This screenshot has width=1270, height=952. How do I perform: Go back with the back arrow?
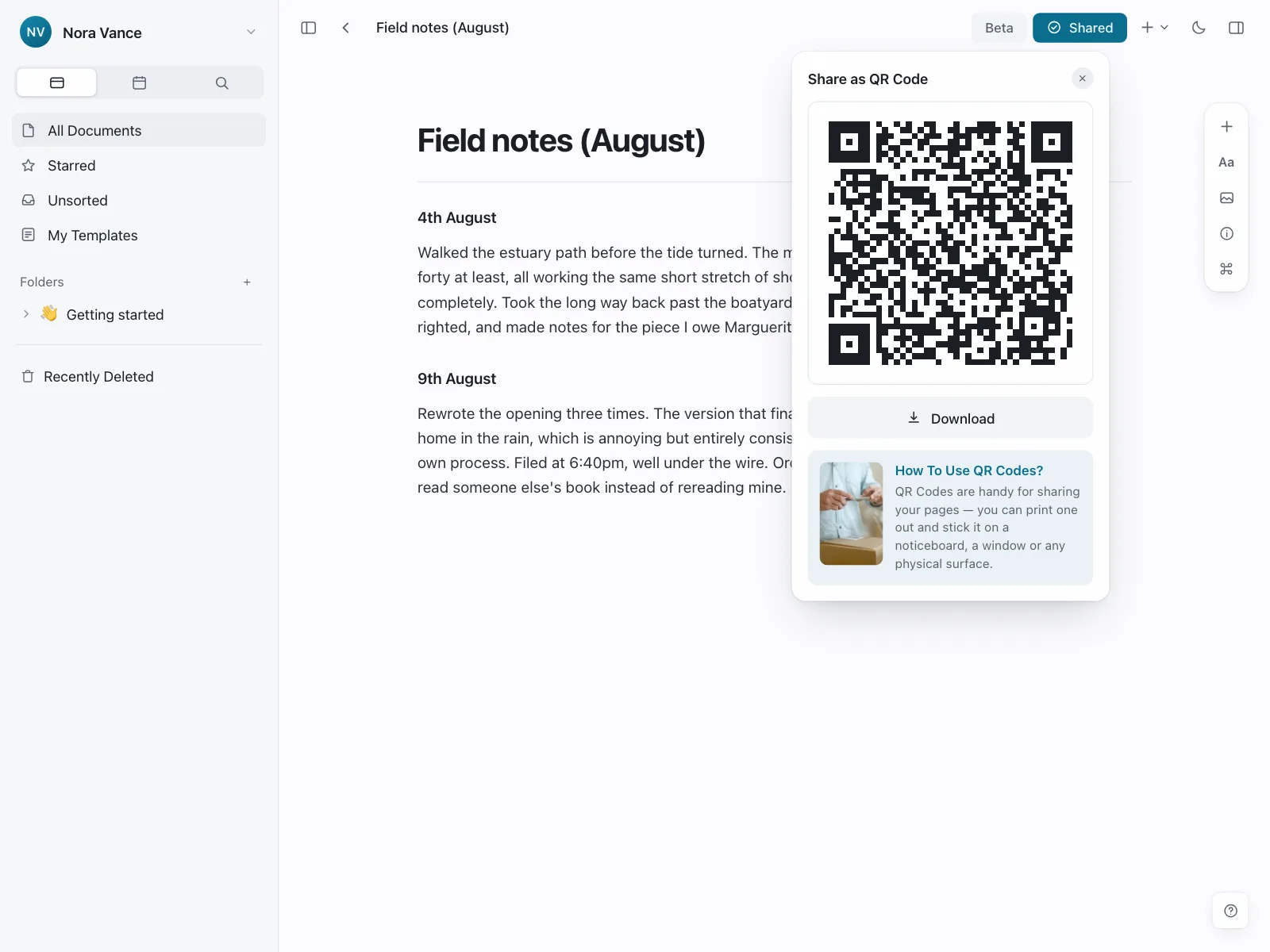pos(345,28)
